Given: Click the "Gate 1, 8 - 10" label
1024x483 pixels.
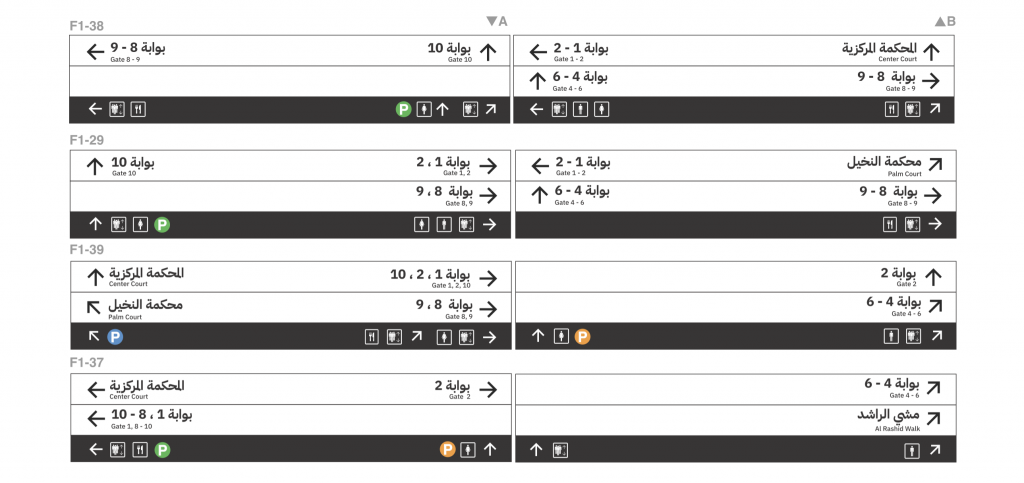Looking at the screenshot, I should (132, 426).
